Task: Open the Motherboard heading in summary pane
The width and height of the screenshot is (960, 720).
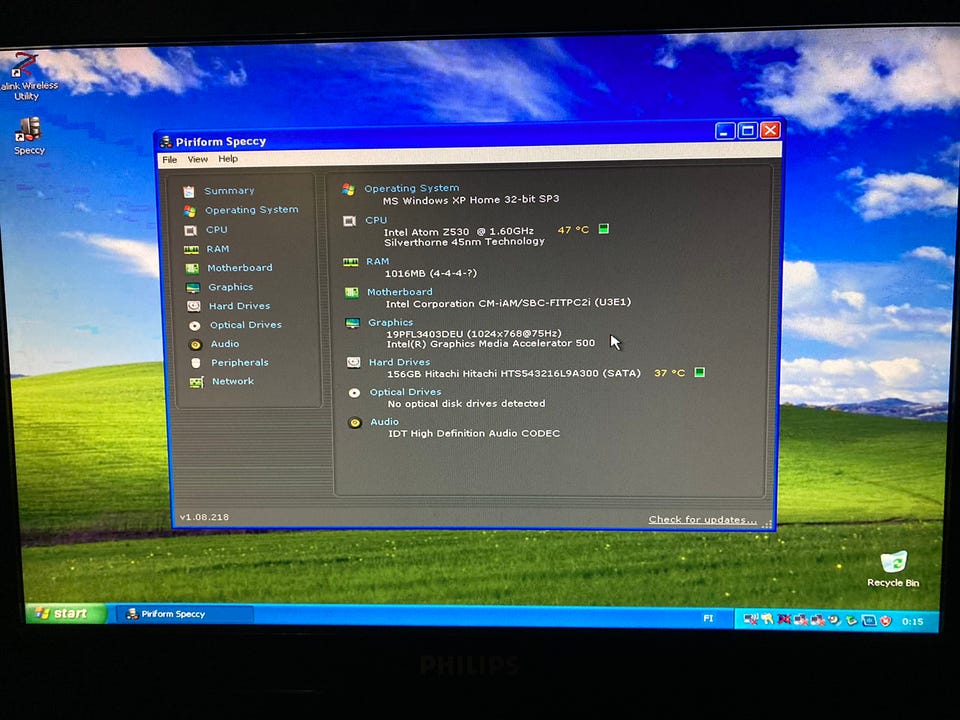Action: point(400,291)
